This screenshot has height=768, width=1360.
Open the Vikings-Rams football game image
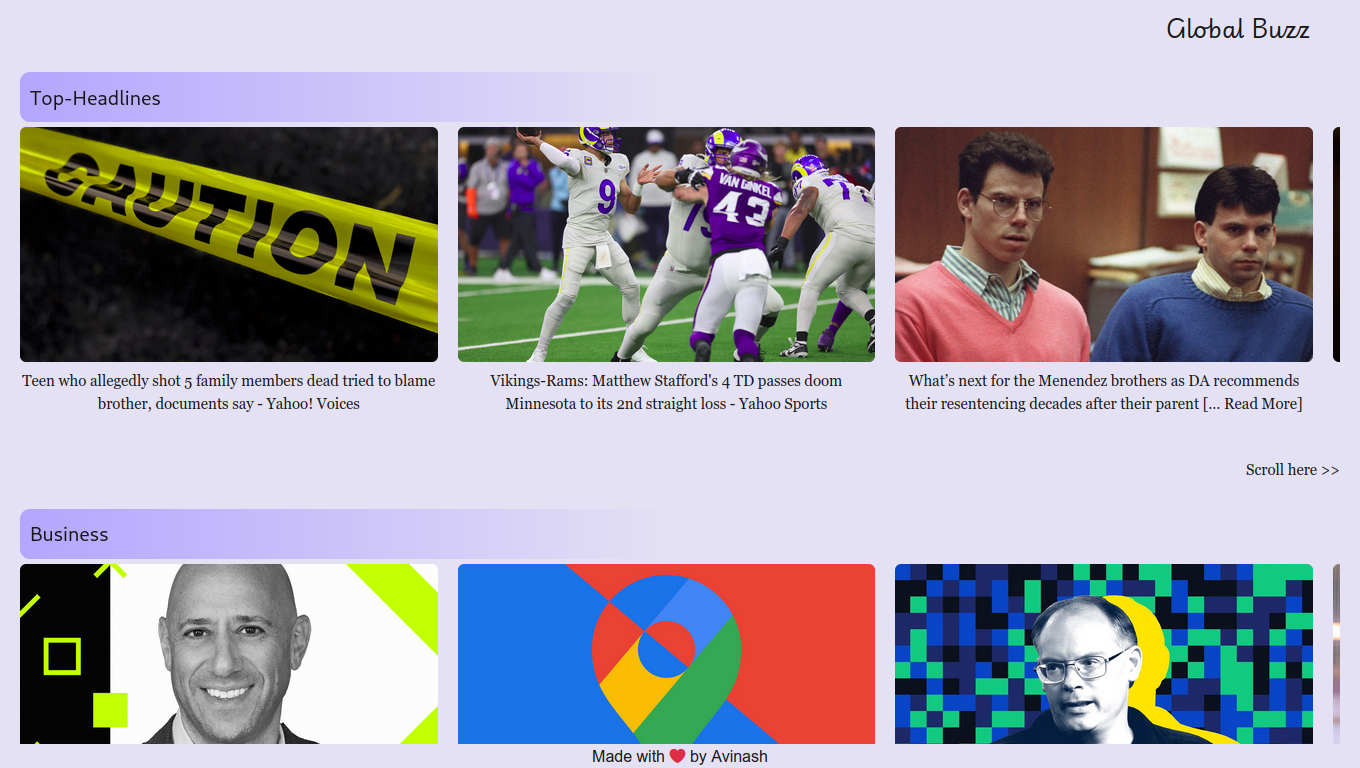(x=666, y=244)
